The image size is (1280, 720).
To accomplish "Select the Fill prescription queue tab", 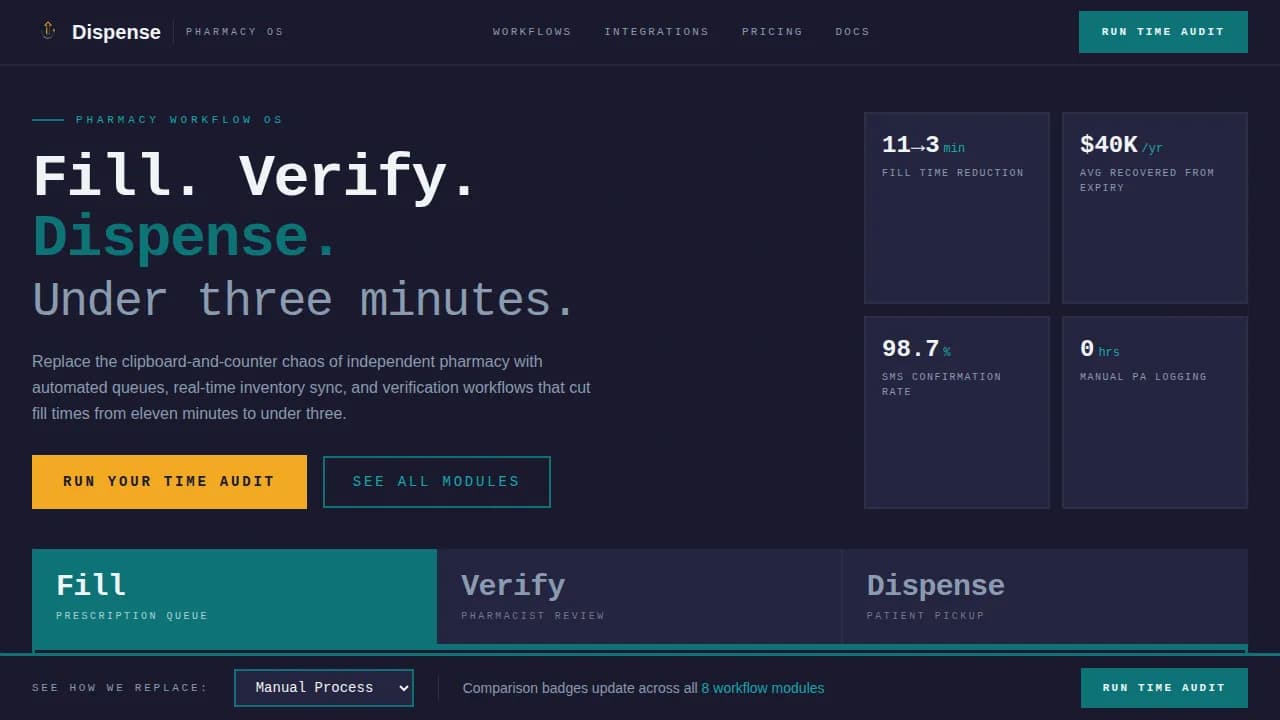I will 234,597.
